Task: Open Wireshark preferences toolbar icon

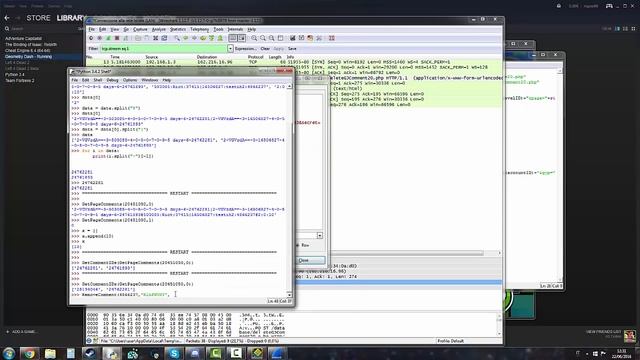Action: tap(318, 38)
